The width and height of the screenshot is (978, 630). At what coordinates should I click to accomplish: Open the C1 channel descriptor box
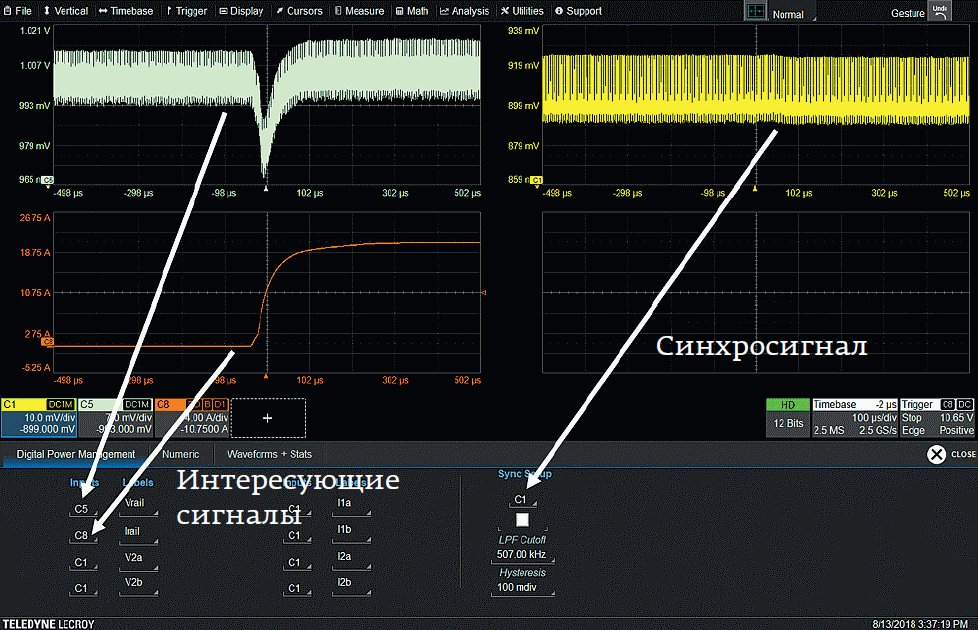point(38,417)
